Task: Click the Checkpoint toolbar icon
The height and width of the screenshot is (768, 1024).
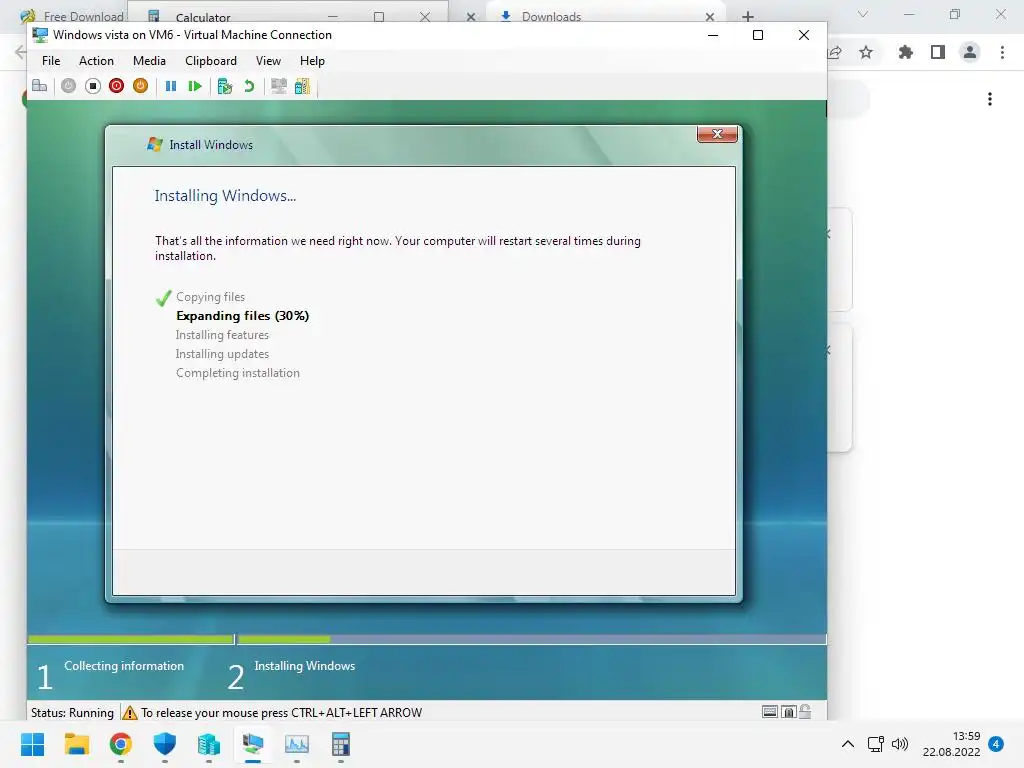Action: click(225, 86)
